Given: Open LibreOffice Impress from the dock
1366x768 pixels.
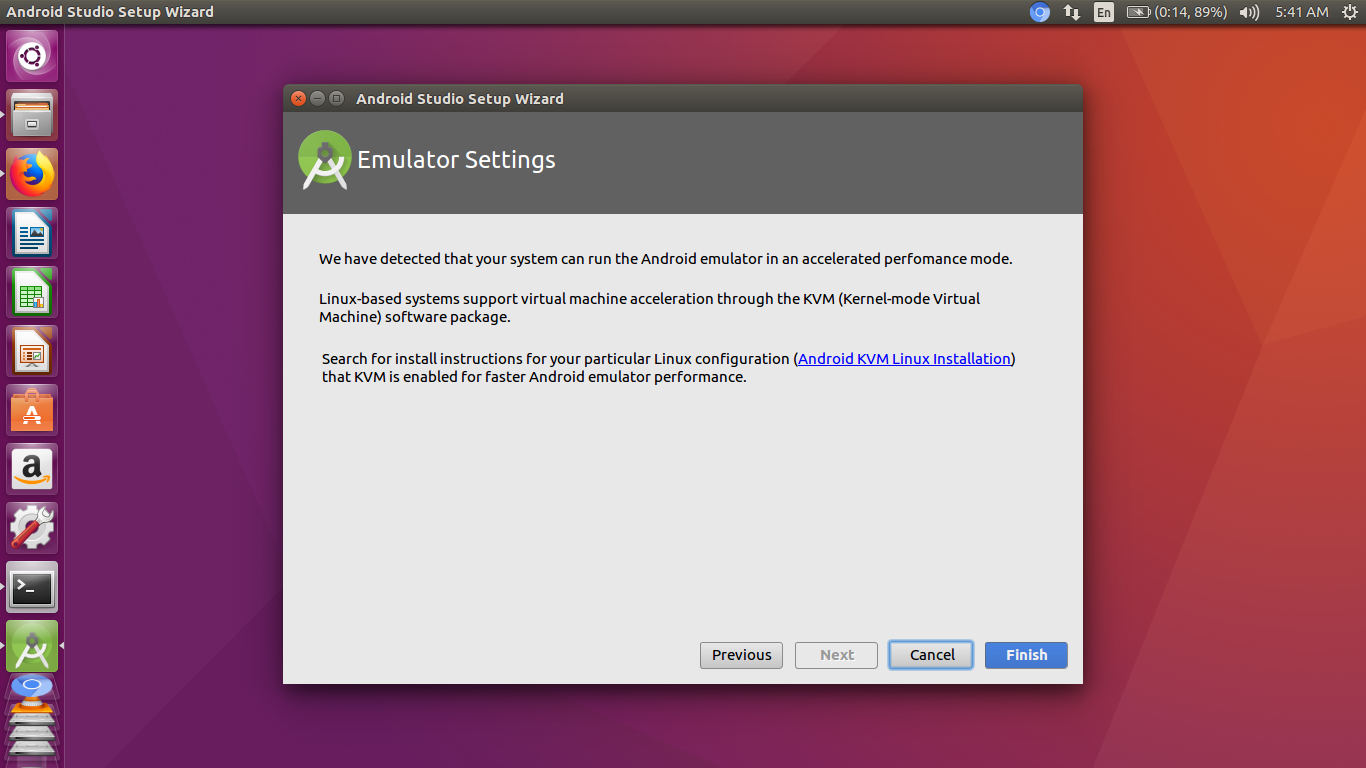Looking at the screenshot, I should point(32,351).
